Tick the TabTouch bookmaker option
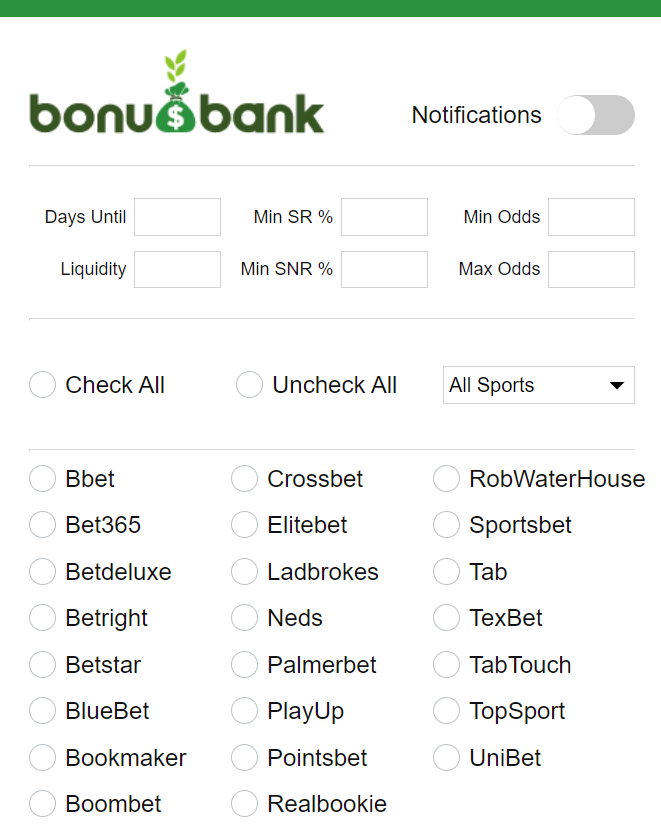Image resolution: width=661 pixels, height=840 pixels. (x=446, y=665)
